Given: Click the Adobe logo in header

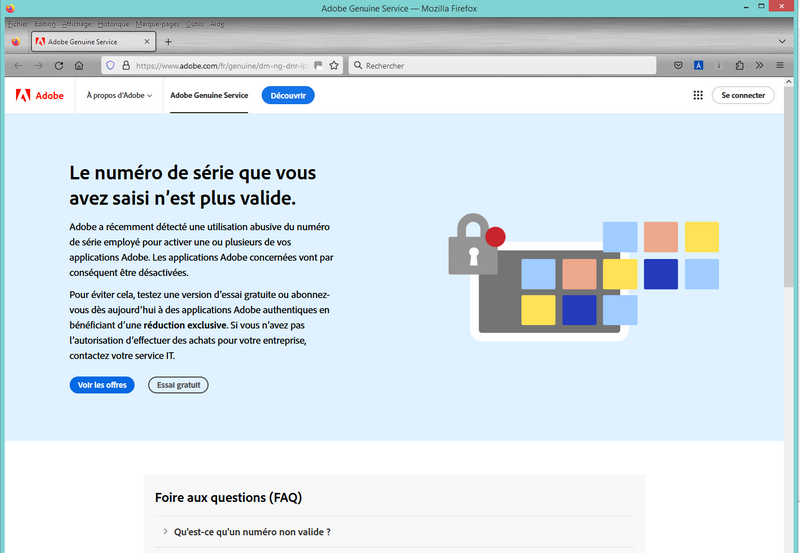Looking at the screenshot, I should coord(40,95).
